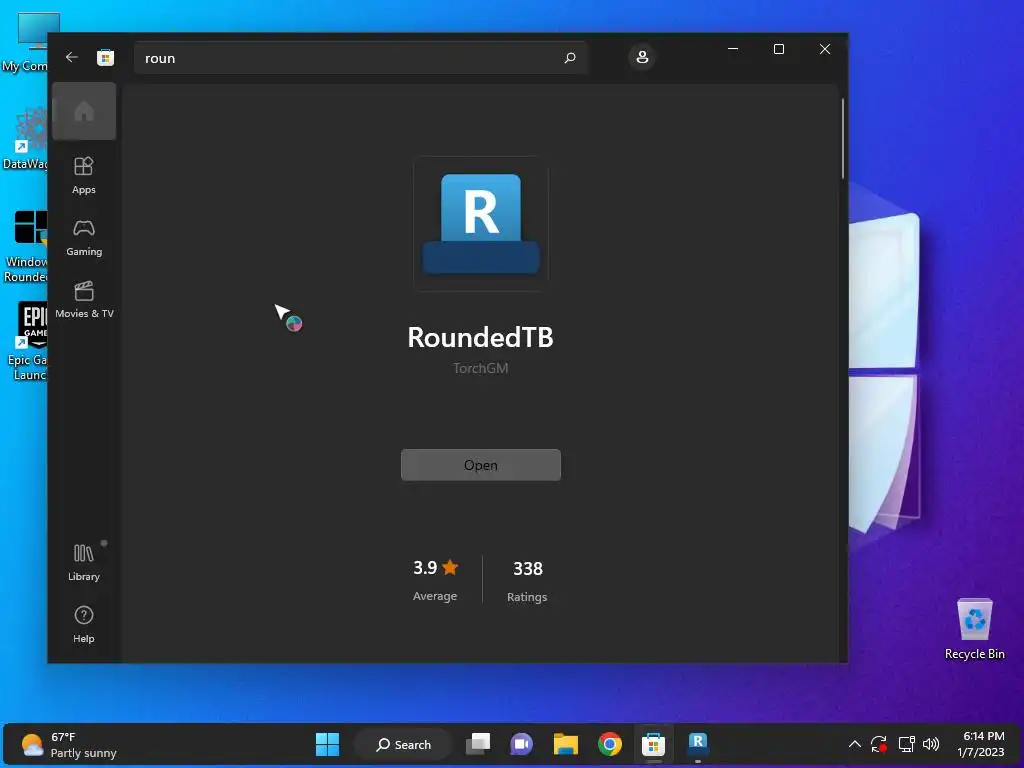Select the My Computer desktop icon
Screen dimensions: 1024x768
tap(25, 42)
